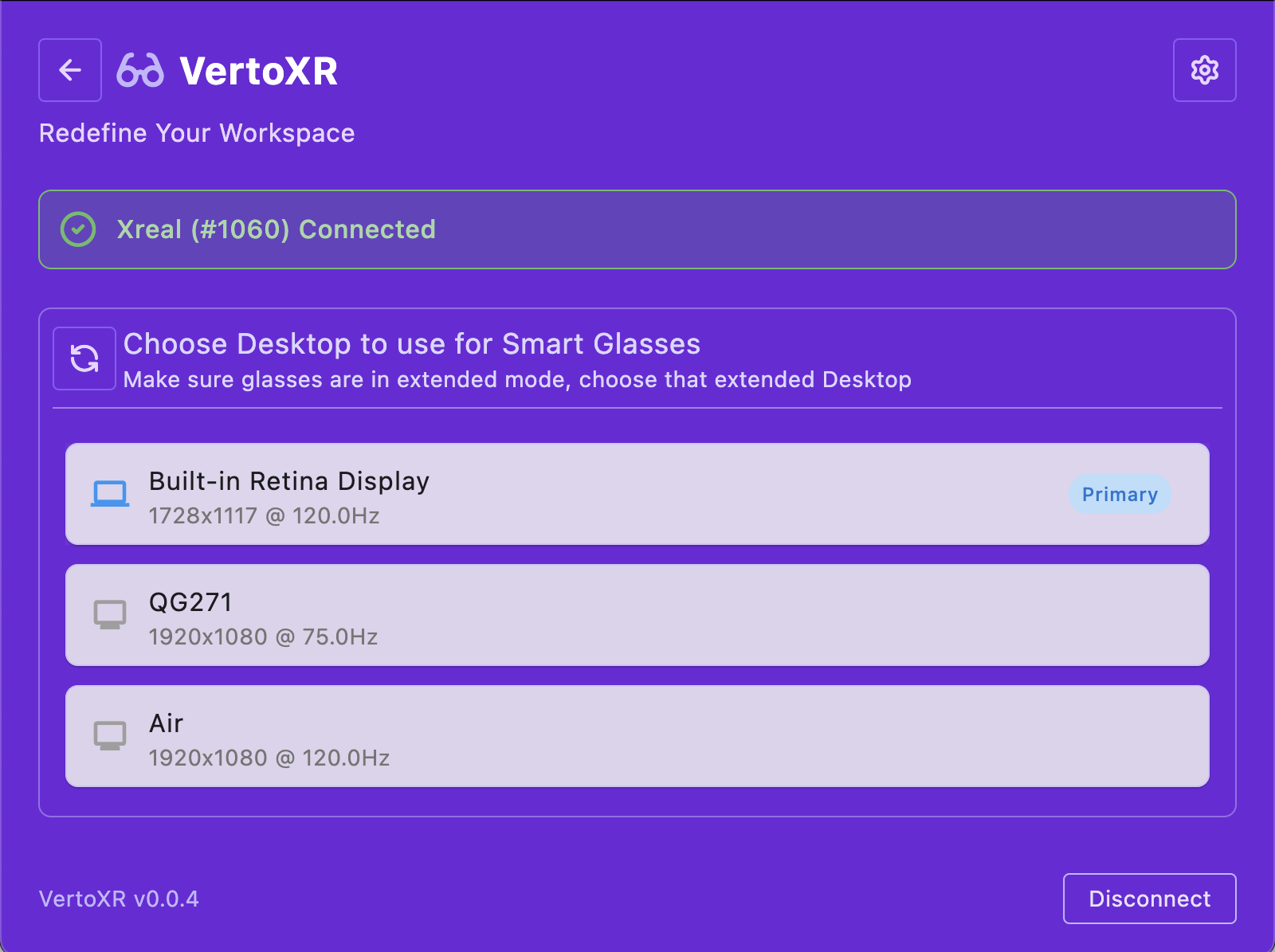Image resolution: width=1275 pixels, height=952 pixels.
Task: Click the extended mode instruction text
Action: 517,380
